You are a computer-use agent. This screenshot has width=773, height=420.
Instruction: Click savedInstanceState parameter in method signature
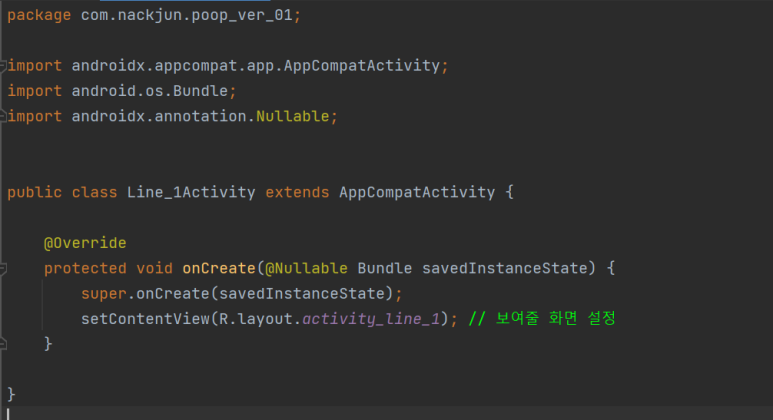click(505, 268)
